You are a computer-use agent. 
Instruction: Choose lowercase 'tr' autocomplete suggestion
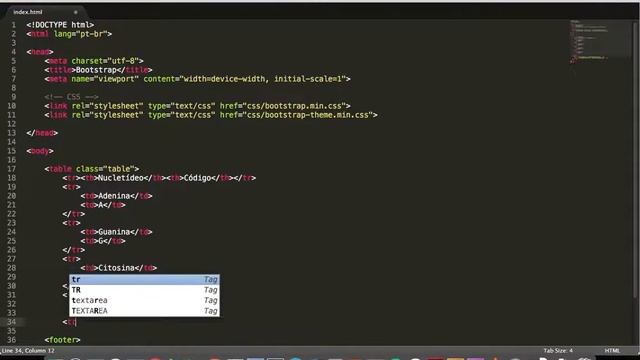tap(144, 280)
